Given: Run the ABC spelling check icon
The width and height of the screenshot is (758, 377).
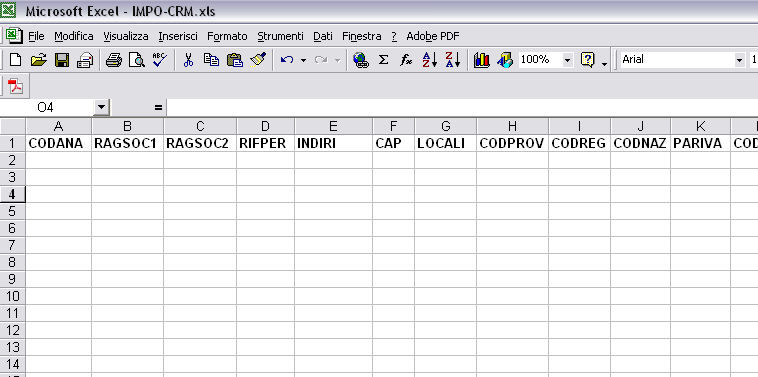Looking at the screenshot, I should [x=160, y=60].
